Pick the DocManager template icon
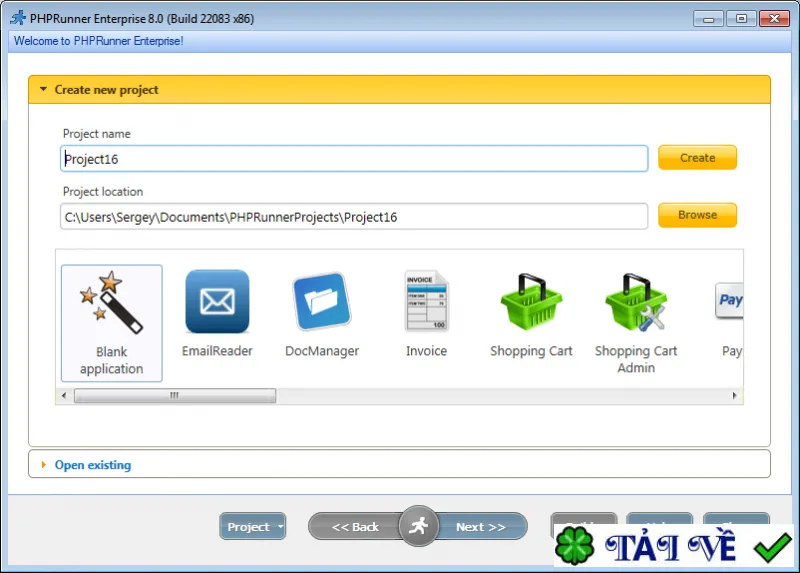 [x=322, y=302]
